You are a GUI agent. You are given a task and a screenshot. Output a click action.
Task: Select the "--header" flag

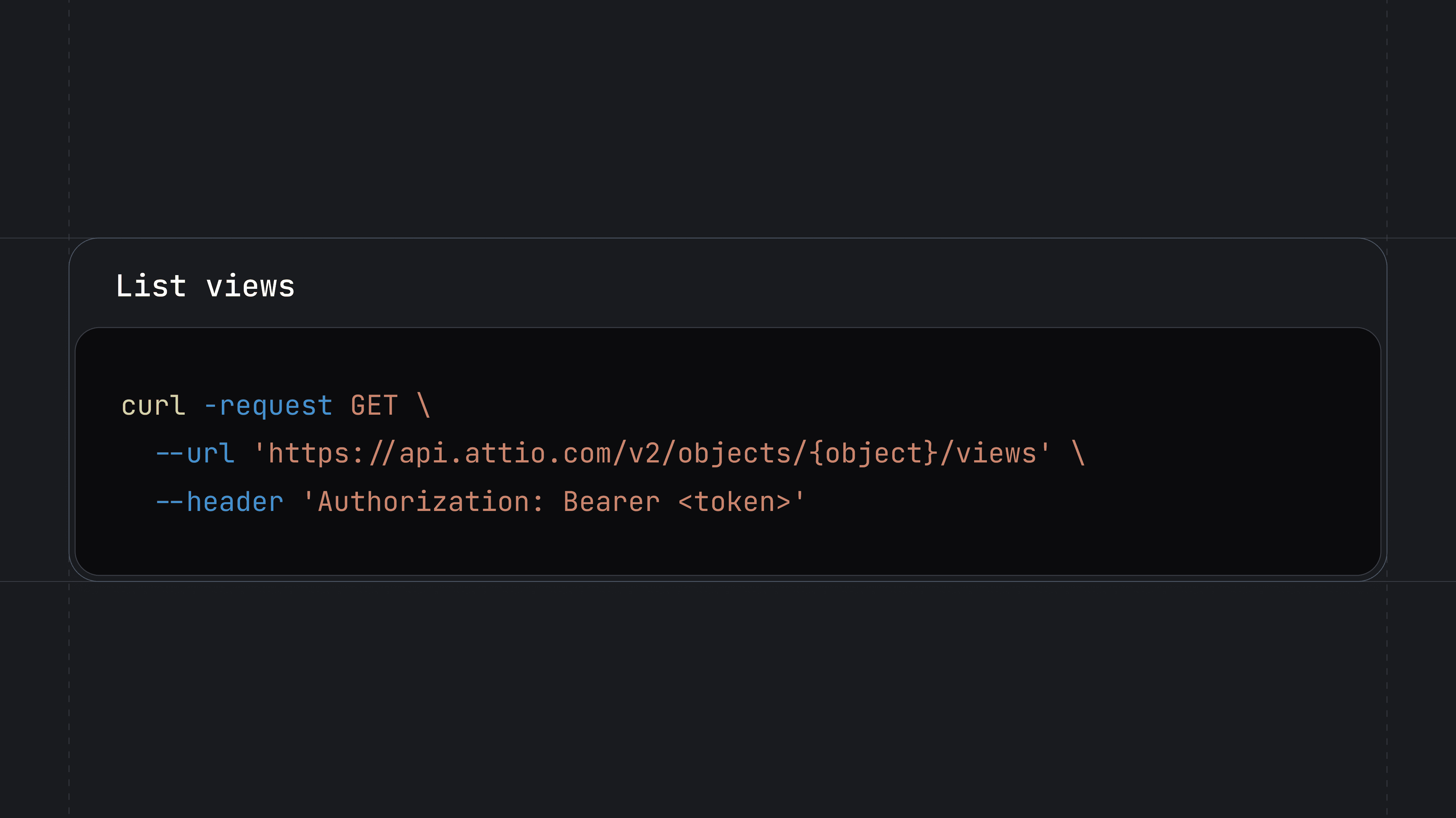tap(219, 502)
